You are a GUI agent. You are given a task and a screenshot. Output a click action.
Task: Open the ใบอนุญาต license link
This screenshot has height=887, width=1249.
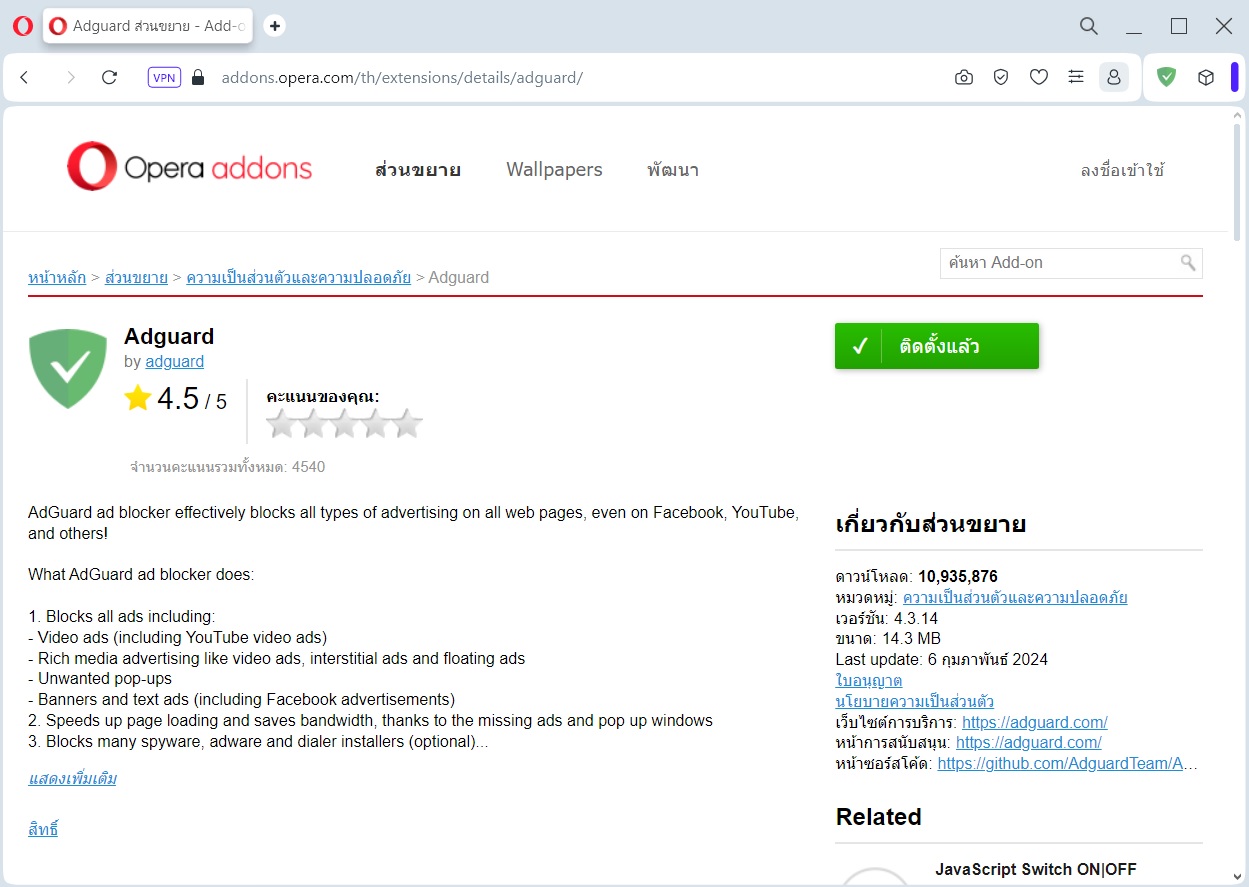click(x=869, y=681)
